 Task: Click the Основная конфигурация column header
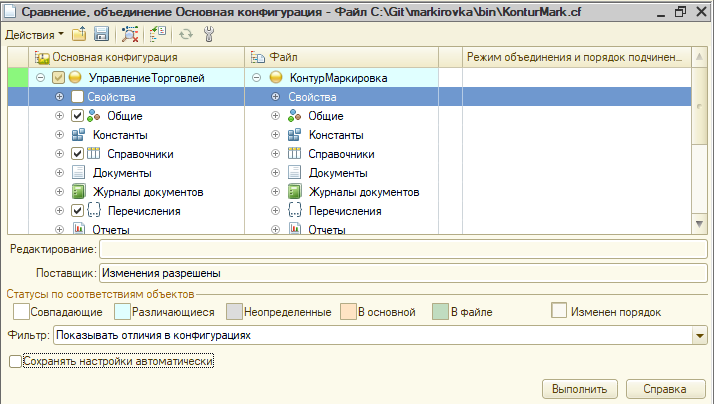pos(137,57)
